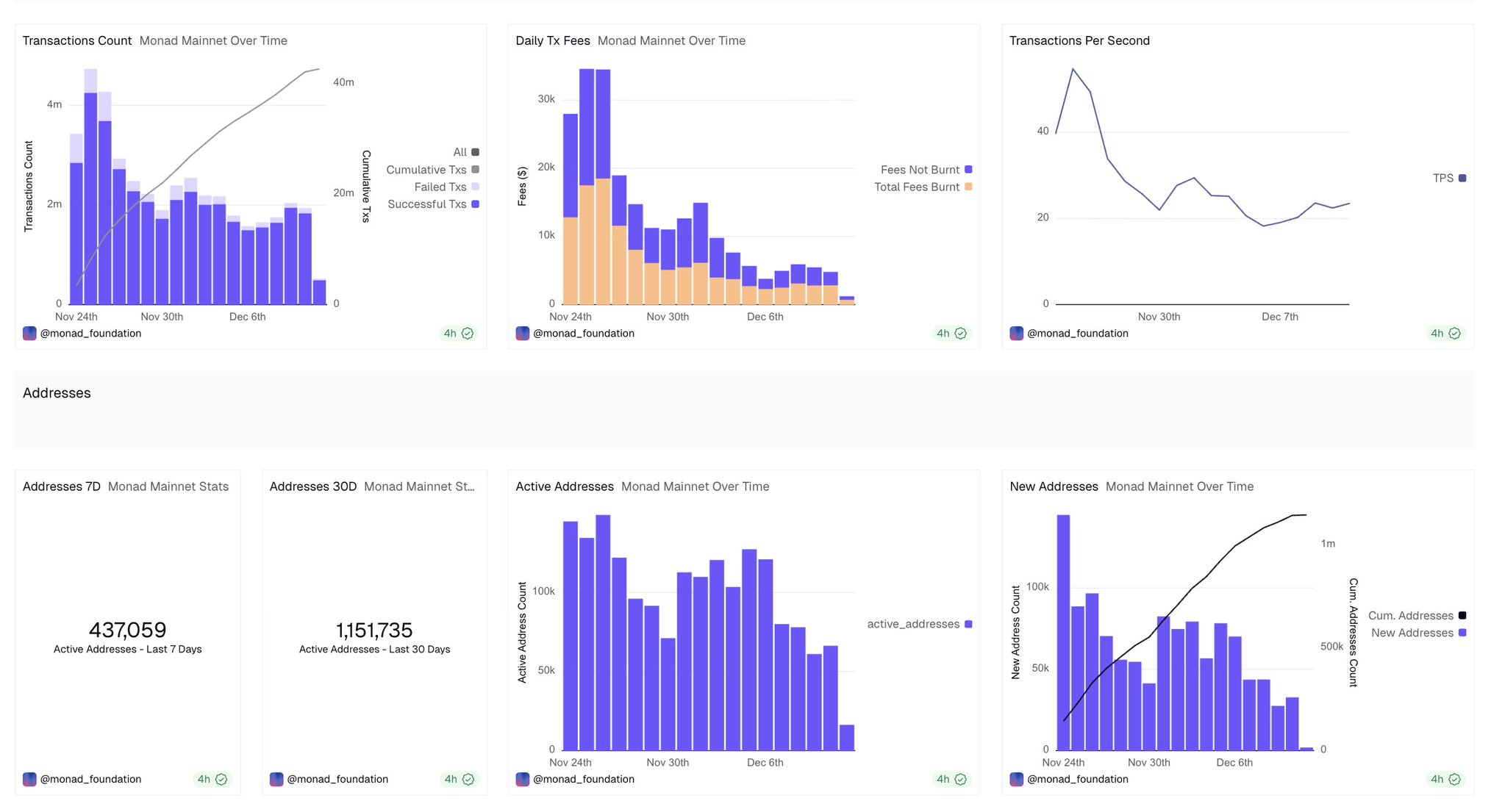Viewport: 1505px width, 812px height.
Task: Toggle the Cum. Addresses legend entry
Action: pyautogui.click(x=1410, y=616)
